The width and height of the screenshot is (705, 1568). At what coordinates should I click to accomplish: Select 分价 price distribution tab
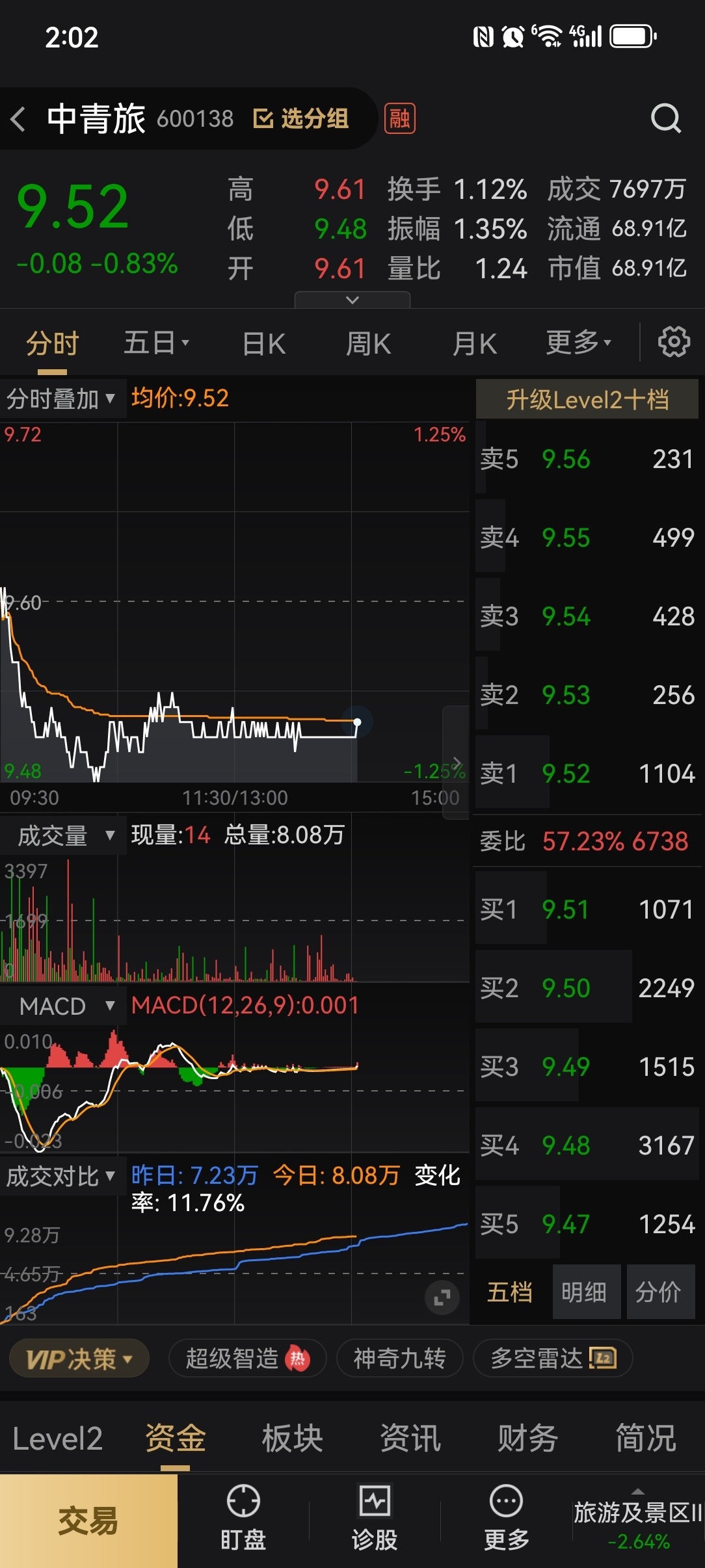660,1292
